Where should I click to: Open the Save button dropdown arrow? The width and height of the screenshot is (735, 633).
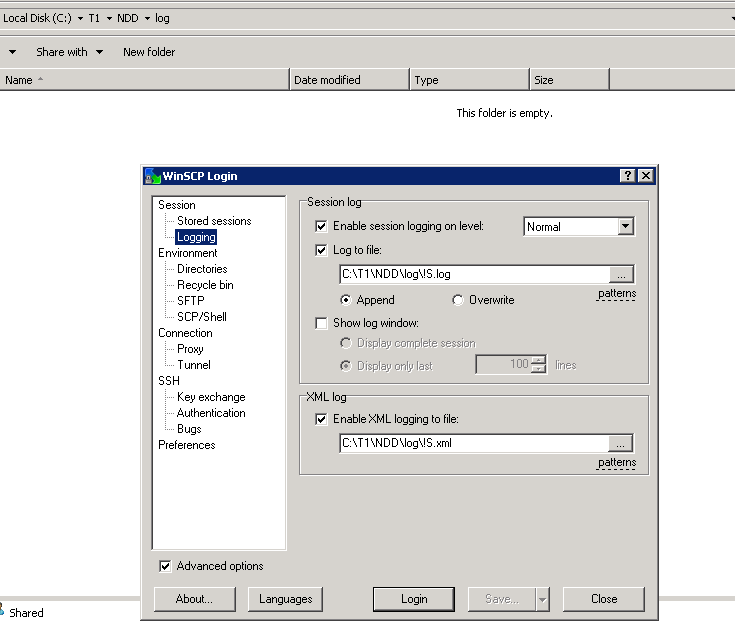tap(543, 599)
